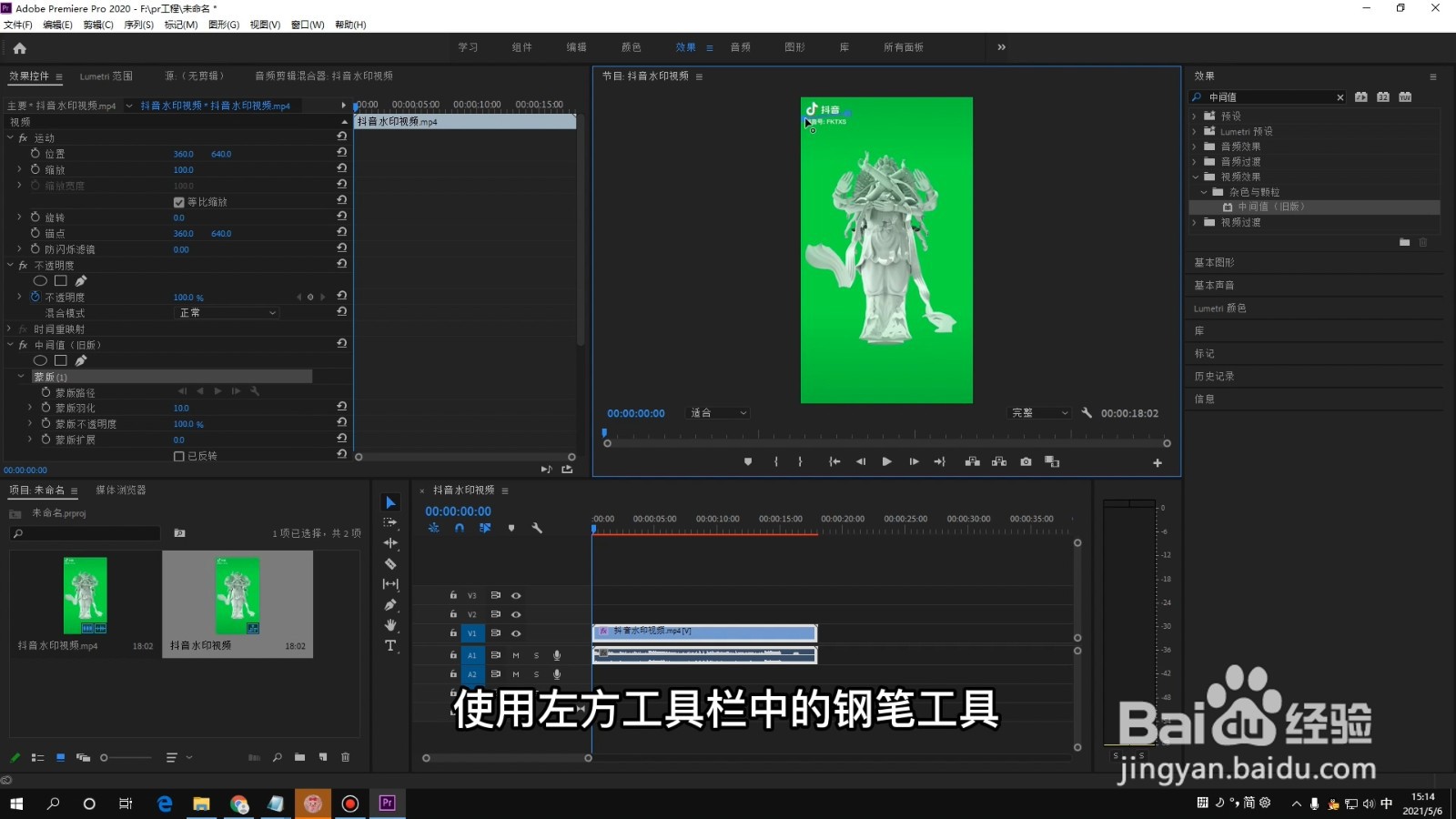Collapse 视频效果 folder
Screen dimensions: 1456x819
1195,177
